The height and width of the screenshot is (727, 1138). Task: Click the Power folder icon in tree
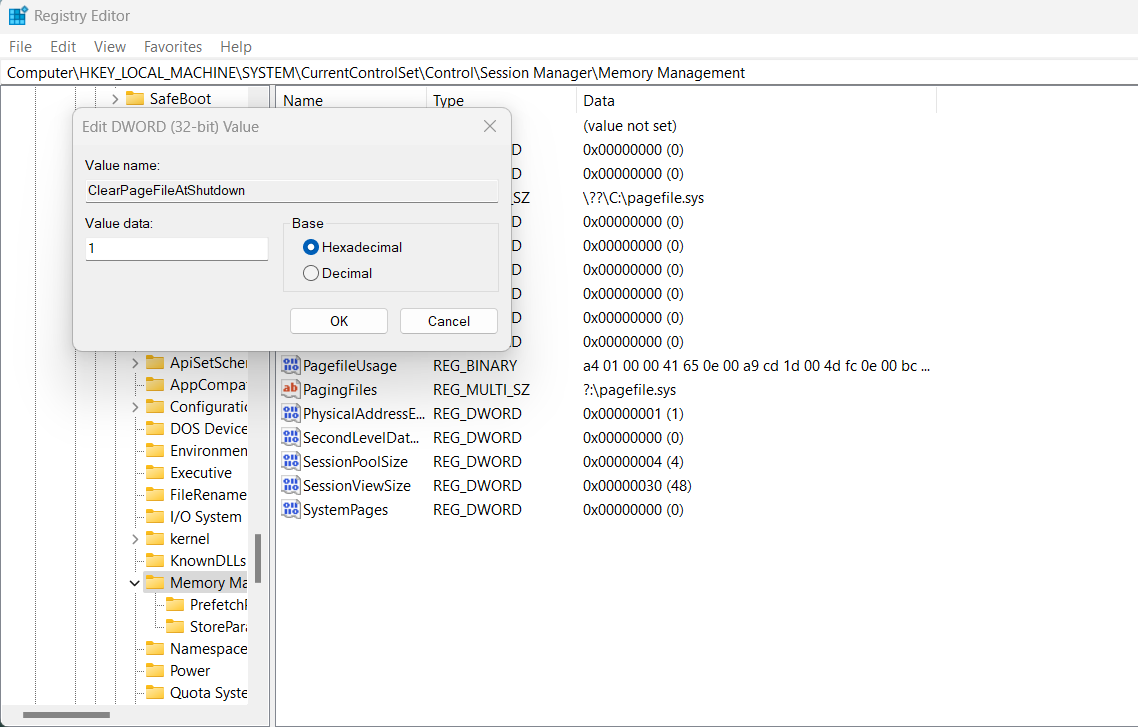[154, 671]
